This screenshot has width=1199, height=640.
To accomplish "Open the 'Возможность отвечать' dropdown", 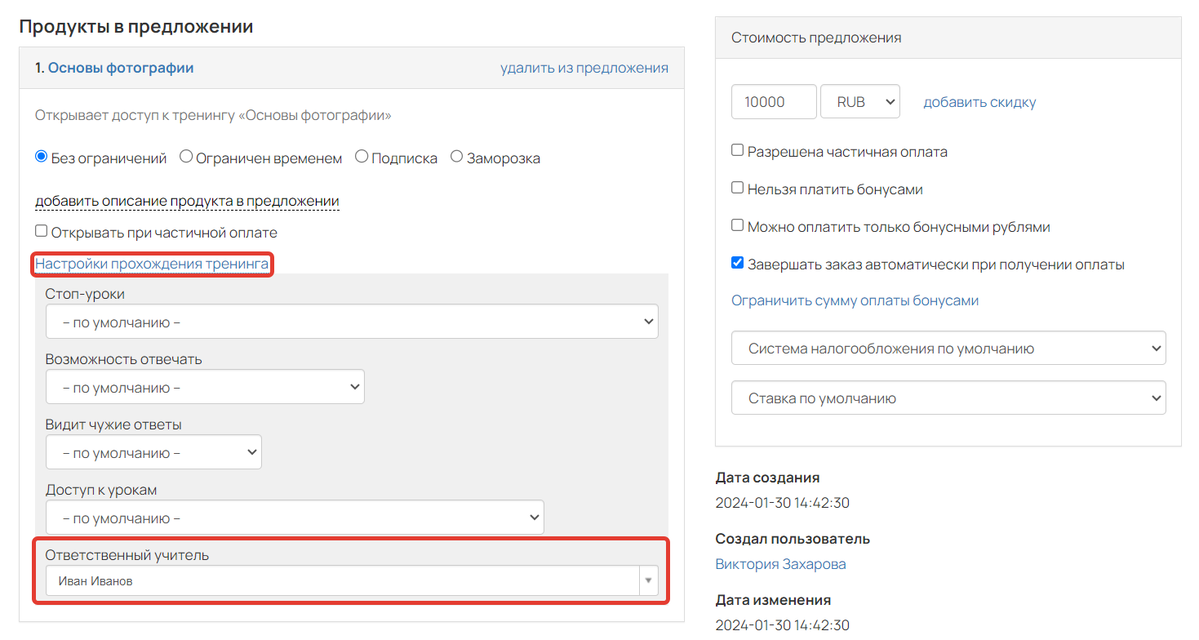I will (205, 387).
